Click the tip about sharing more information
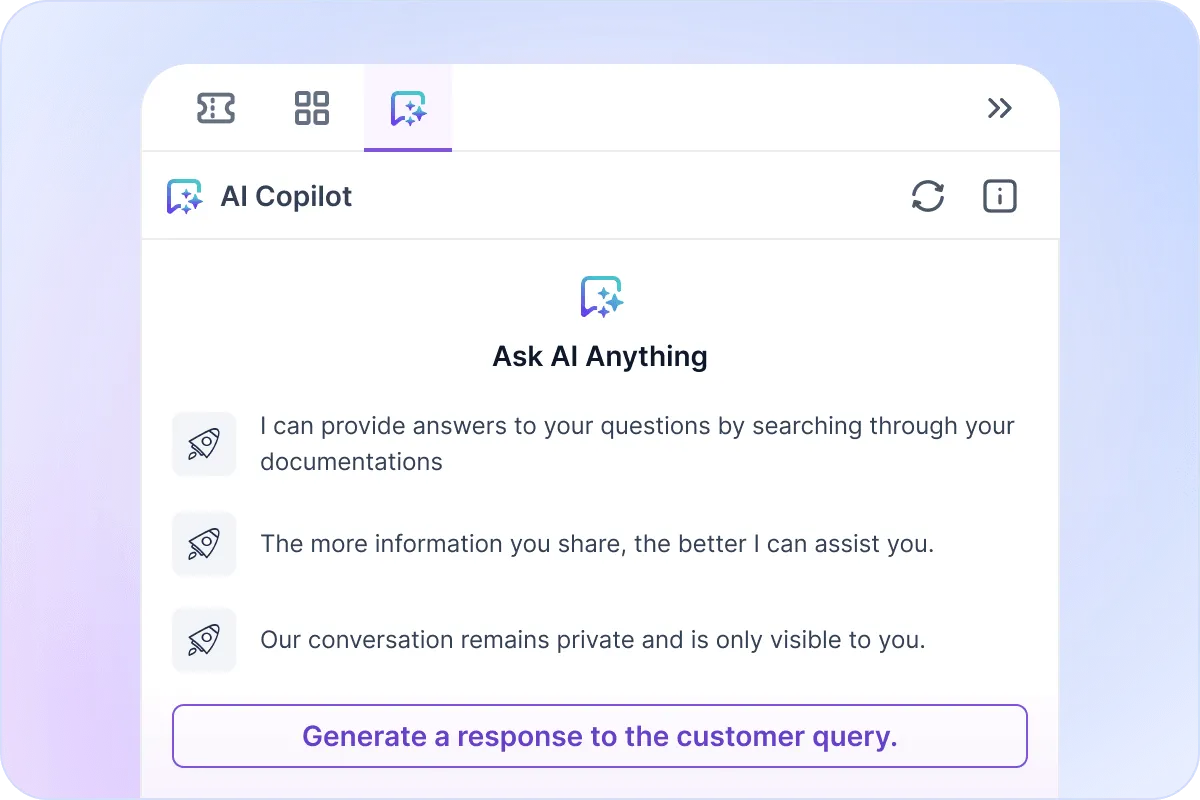The image size is (1200, 800). click(x=597, y=543)
